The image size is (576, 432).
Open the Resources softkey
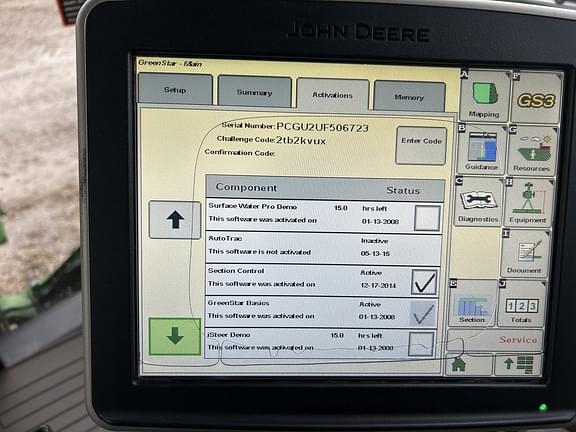[x=532, y=151]
